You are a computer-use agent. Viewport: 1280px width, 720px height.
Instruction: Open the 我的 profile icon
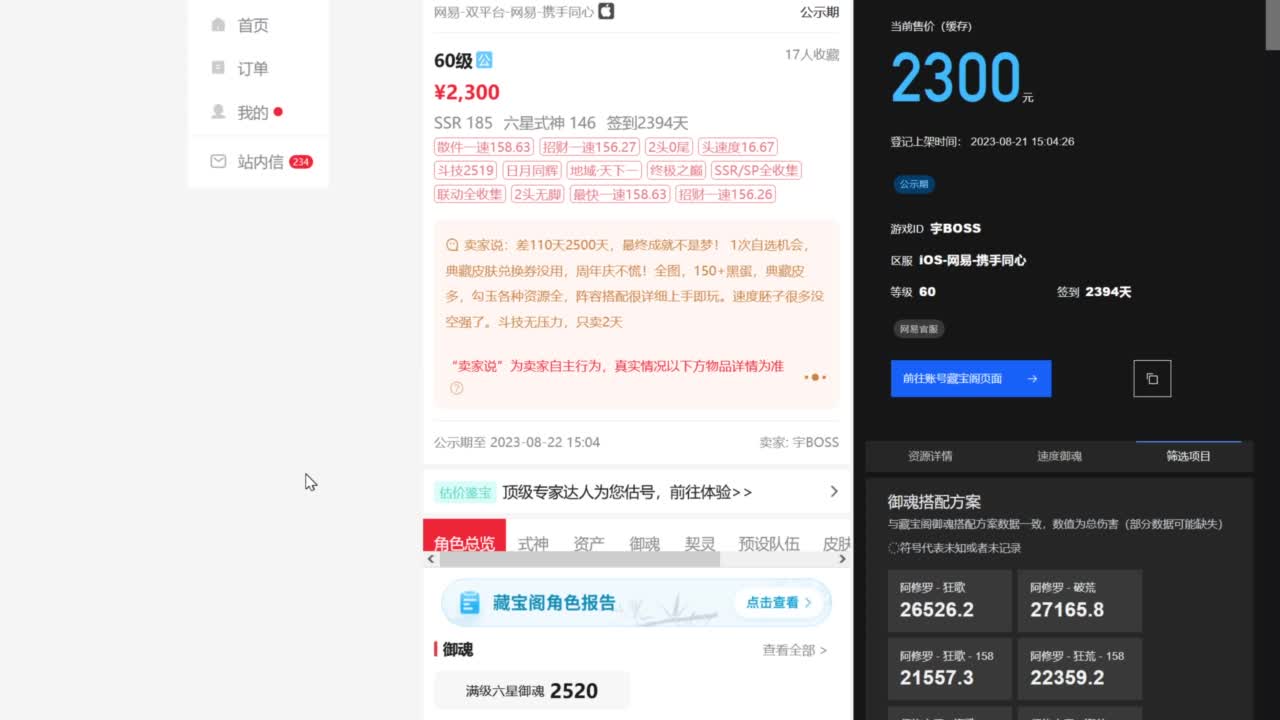coord(218,112)
